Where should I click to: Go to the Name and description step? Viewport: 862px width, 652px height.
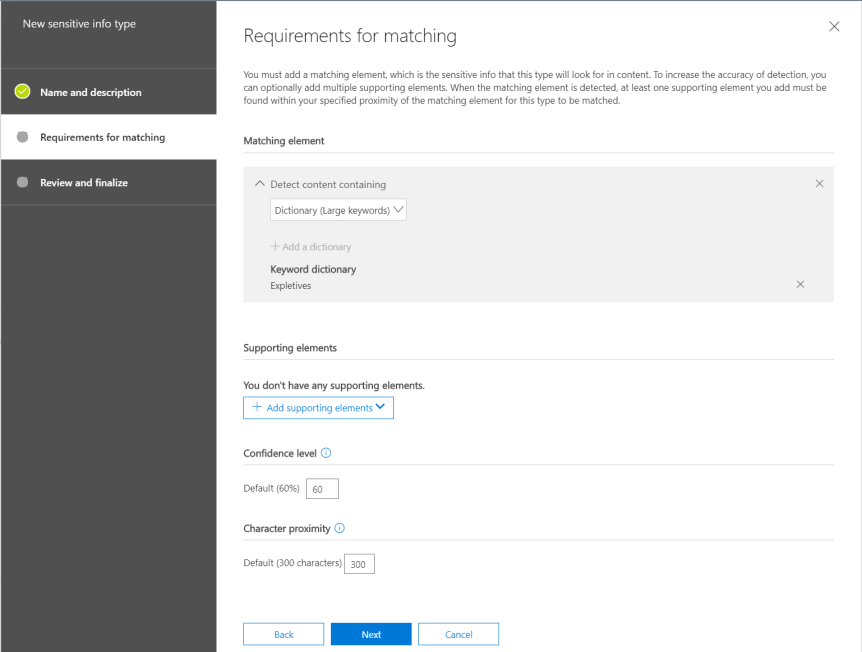click(x=91, y=92)
